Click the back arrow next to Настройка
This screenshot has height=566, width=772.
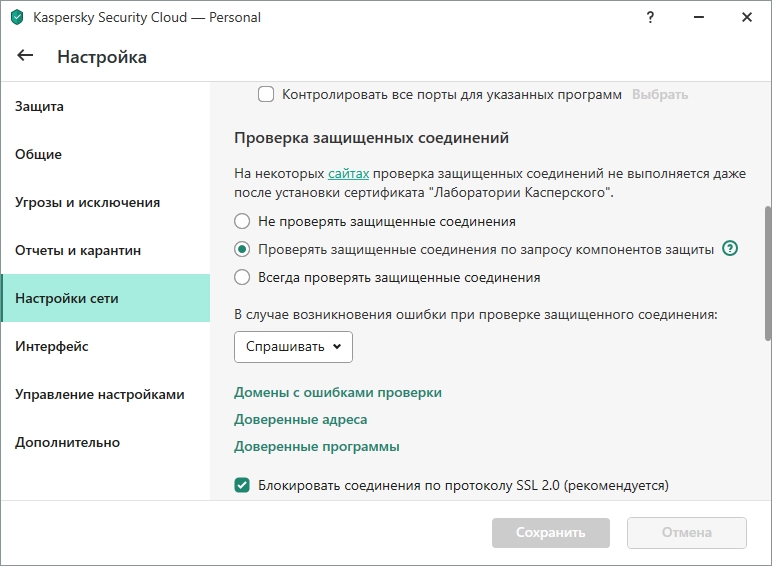[25, 56]
